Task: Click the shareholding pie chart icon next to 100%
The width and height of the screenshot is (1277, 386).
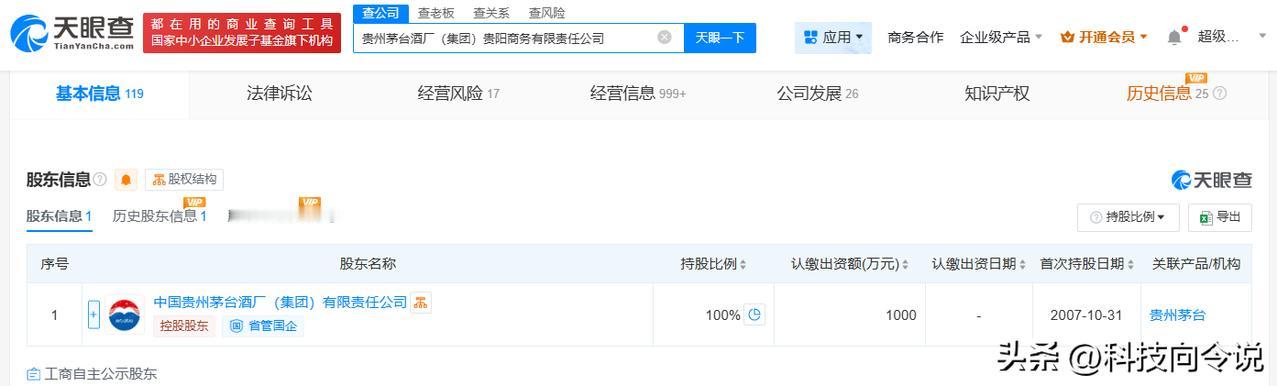Action: tap(755, 315)
